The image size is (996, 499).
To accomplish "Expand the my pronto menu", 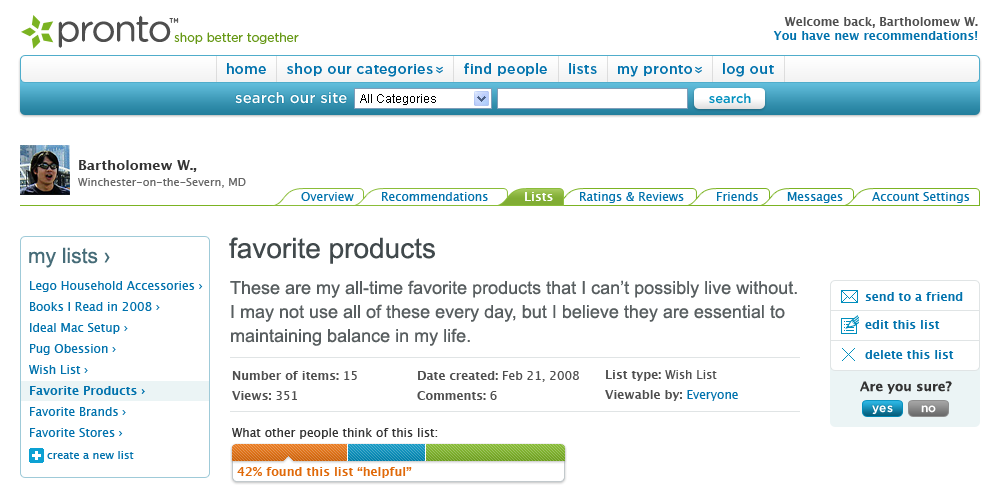I will click(x=659, y=69).
